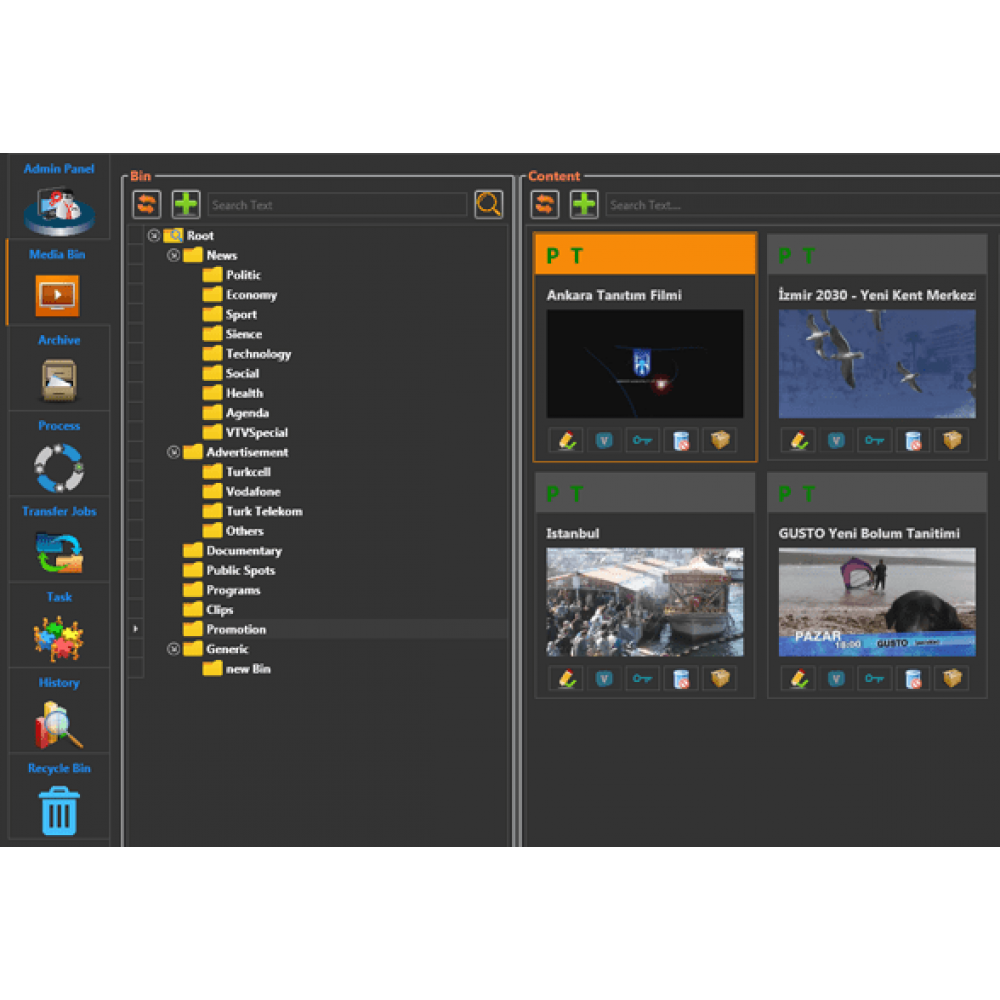This screenshot has width=1000, height=1000.
Task: Open the Process section icon
Action: [x=58, y=466]
